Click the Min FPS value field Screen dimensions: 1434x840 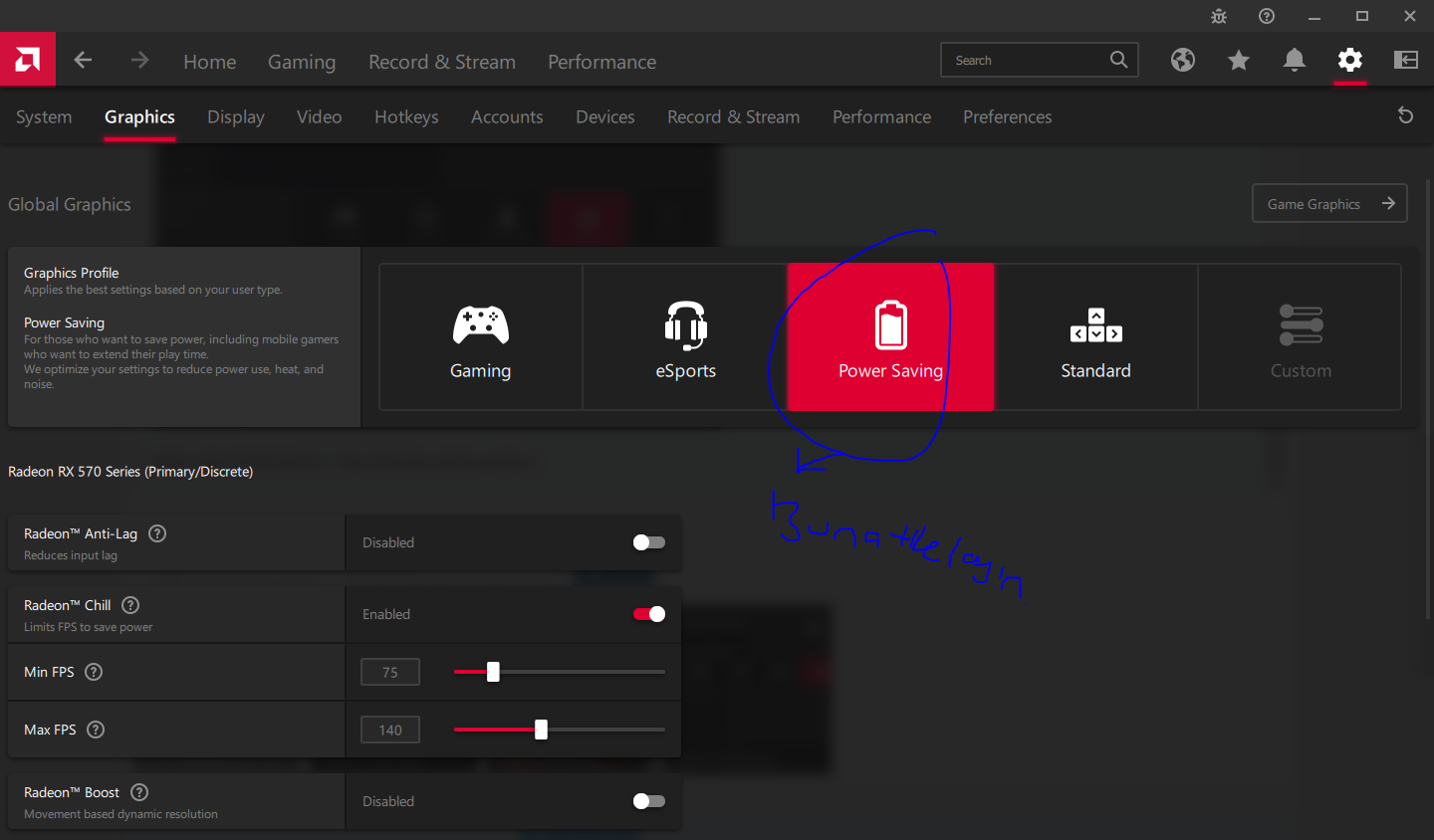390,672
